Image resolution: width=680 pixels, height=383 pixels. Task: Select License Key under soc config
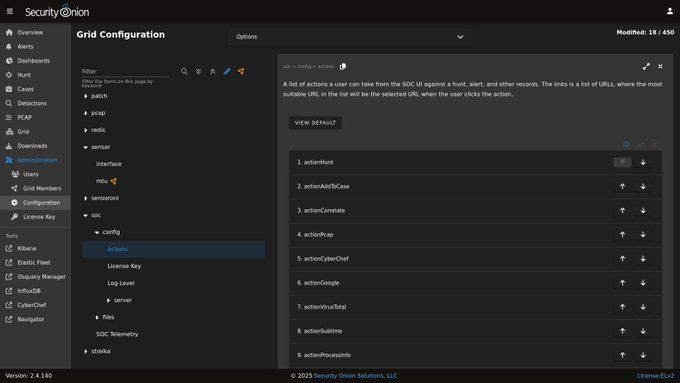(124, 266)
